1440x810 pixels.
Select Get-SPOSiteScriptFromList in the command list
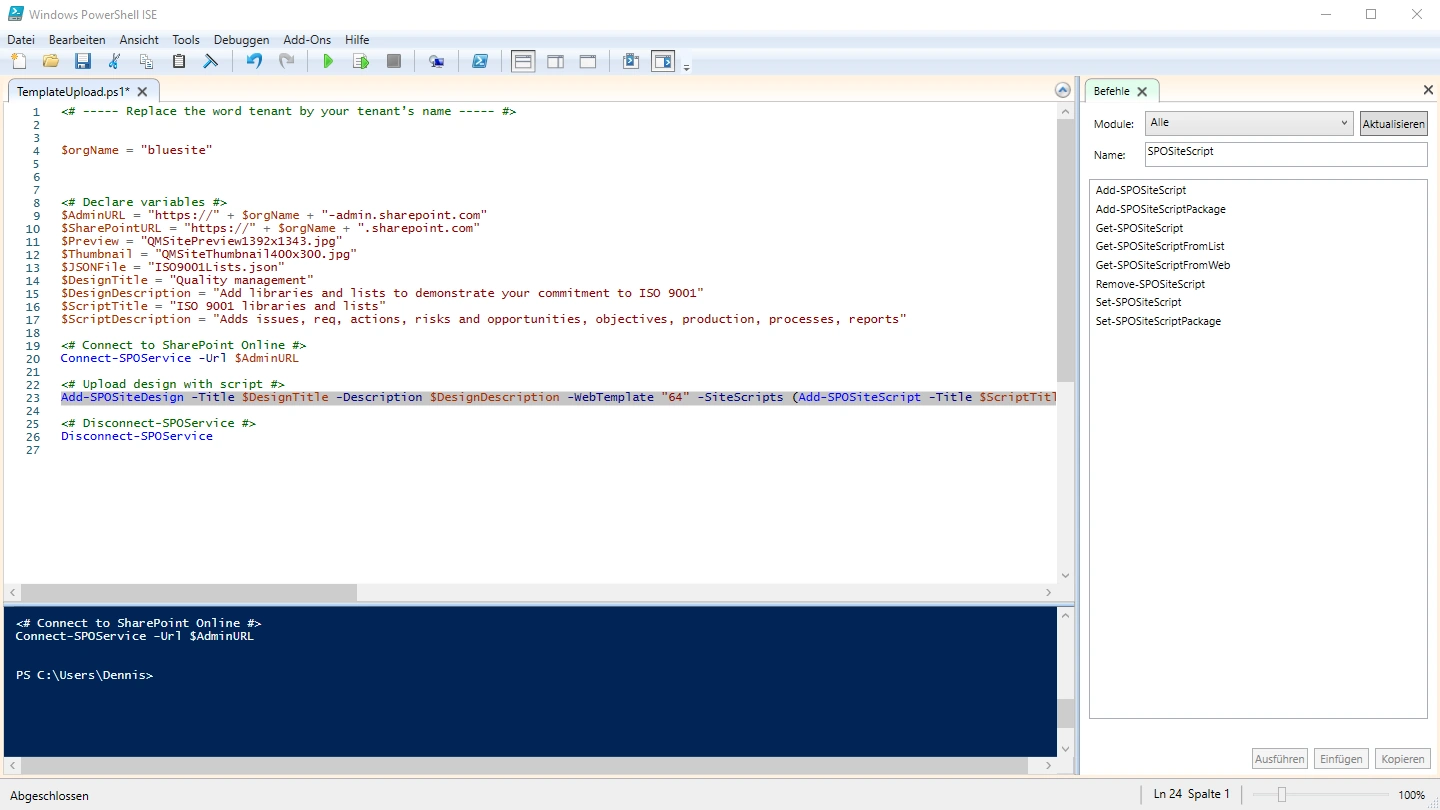click(x=1160, y=246)
